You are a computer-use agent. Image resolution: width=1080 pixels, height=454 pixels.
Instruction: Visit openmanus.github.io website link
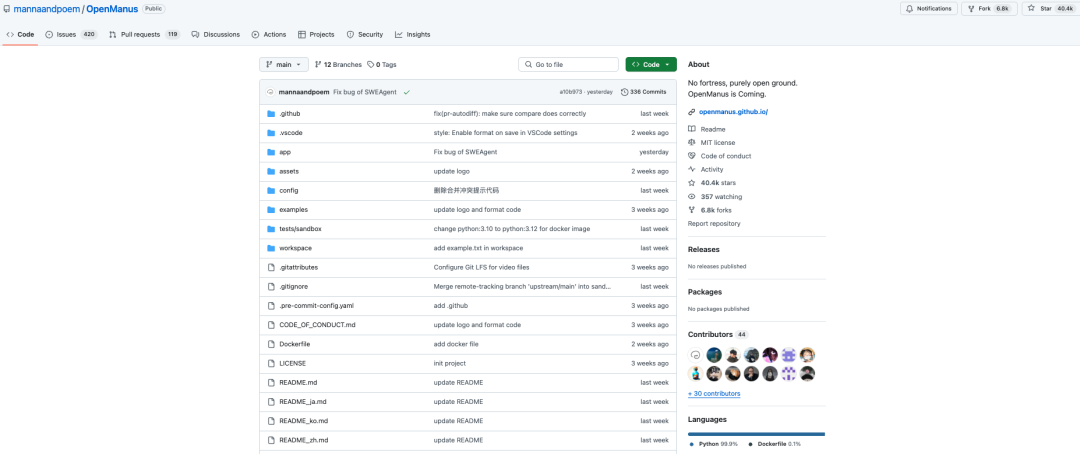733,112
